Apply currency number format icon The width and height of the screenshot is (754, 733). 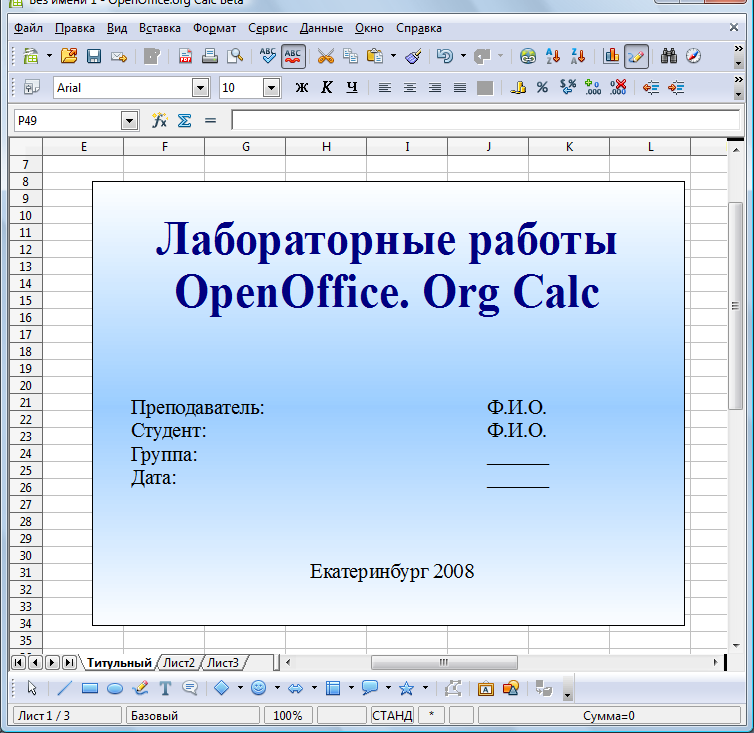(518, 88)
